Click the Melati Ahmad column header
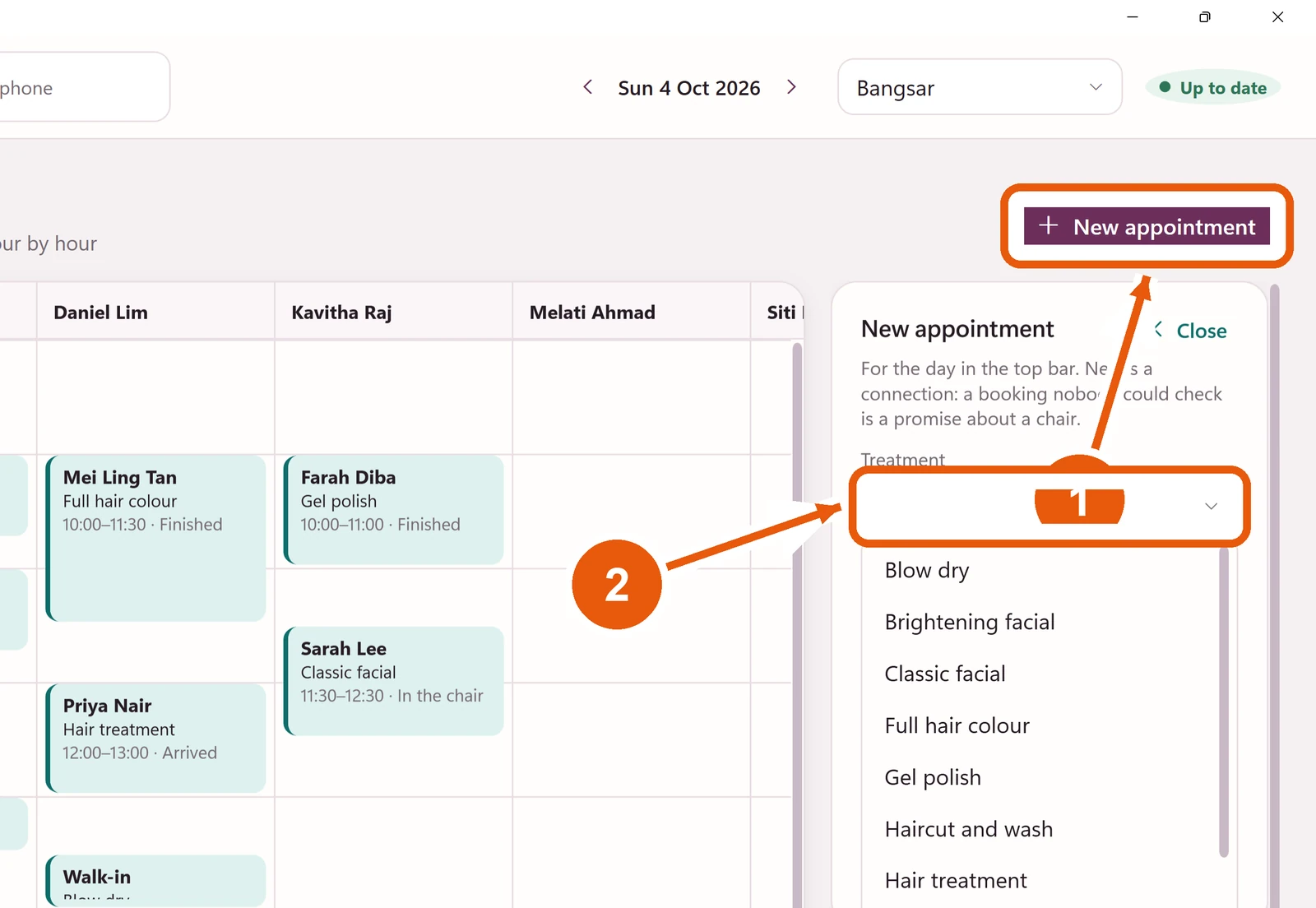The width and height of the screenshot is (1316, 908). (x=631, y=313)
